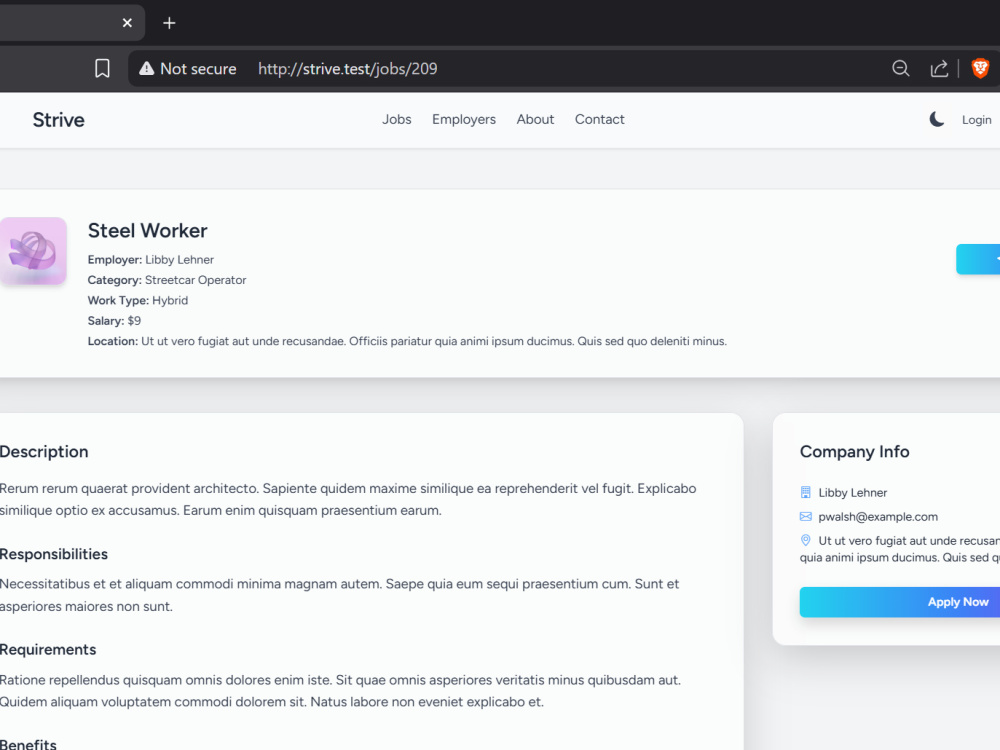
Task: Click the Company Info heading
Action: coord(854,452)
